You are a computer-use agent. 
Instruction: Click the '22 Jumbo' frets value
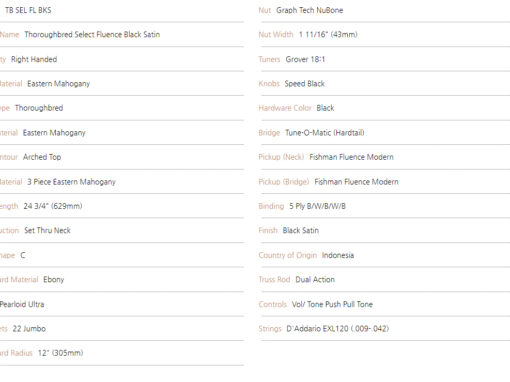(x=29, y=329)
